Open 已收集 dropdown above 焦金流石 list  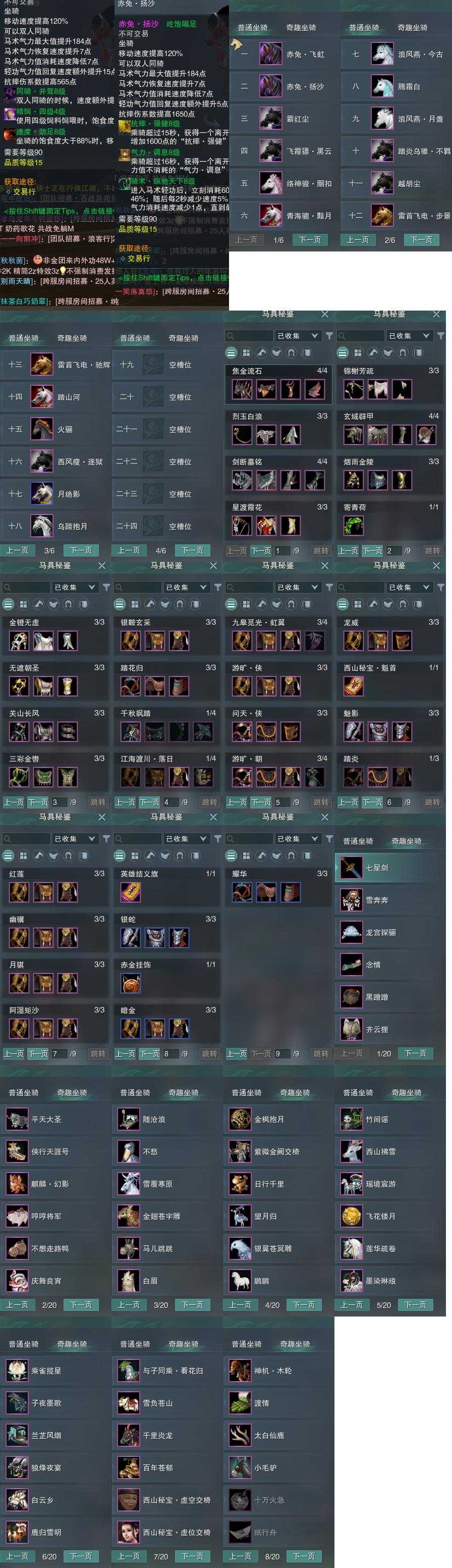tap(298, 335)
